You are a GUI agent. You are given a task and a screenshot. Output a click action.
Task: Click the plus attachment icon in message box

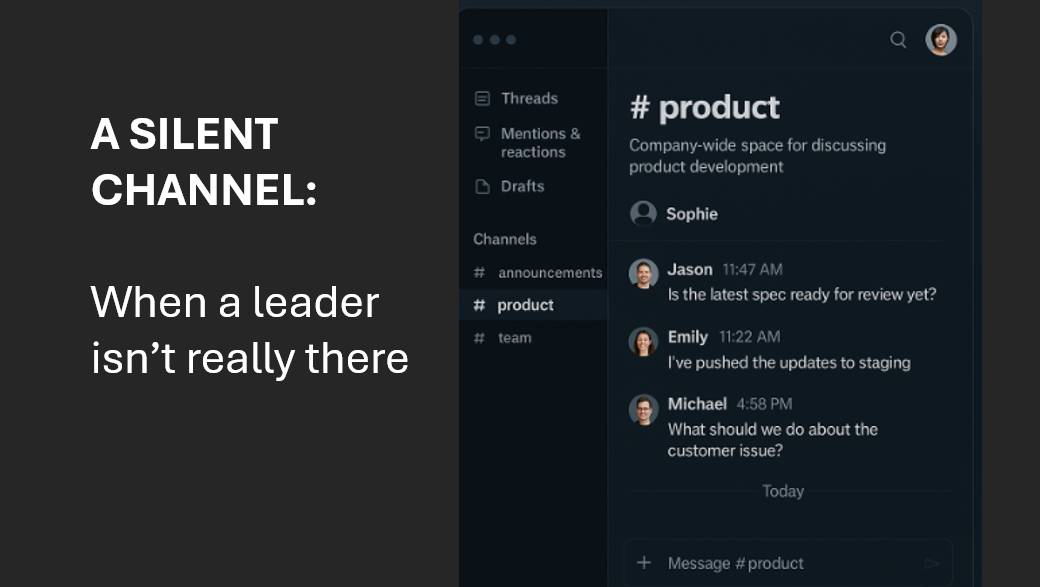643,563
